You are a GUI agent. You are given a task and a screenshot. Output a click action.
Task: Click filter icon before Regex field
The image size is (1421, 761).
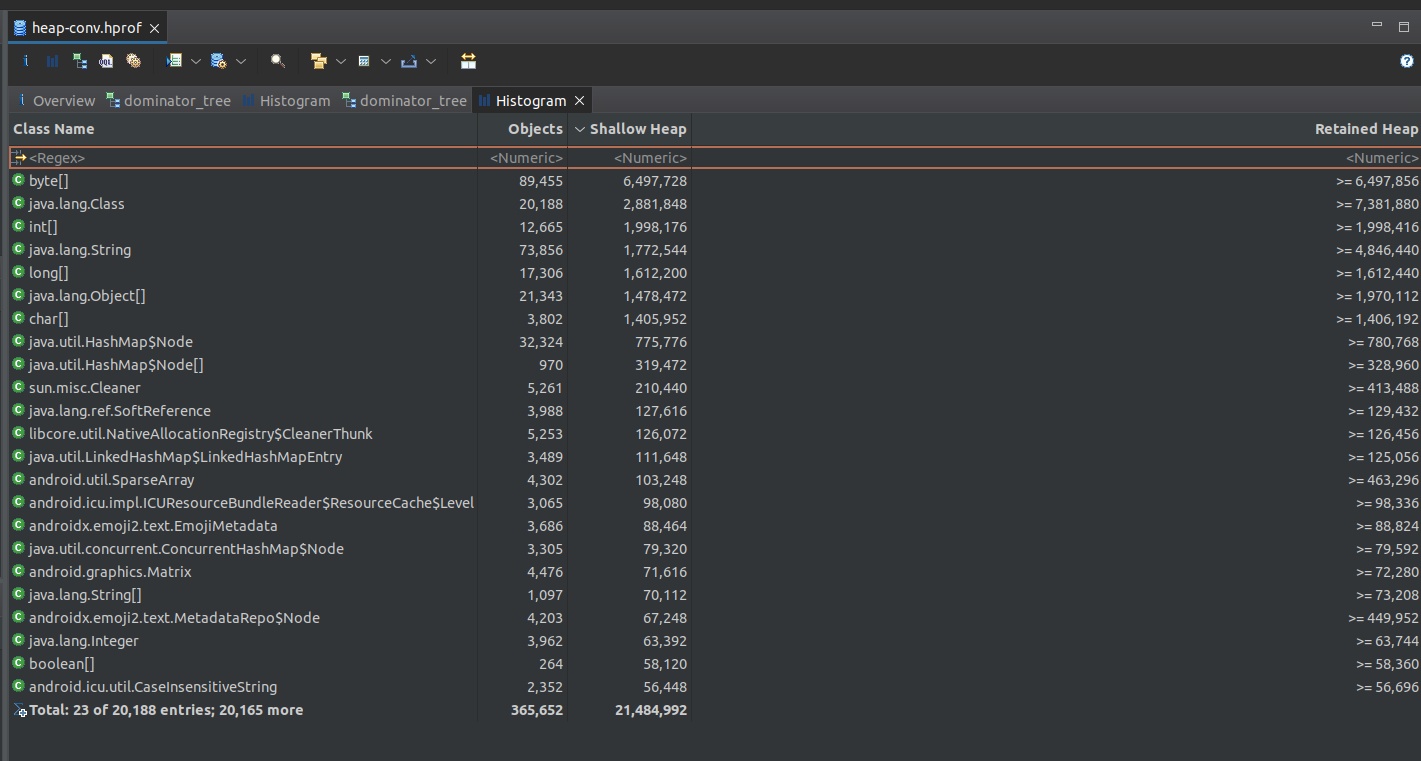[x=19, y=158]
